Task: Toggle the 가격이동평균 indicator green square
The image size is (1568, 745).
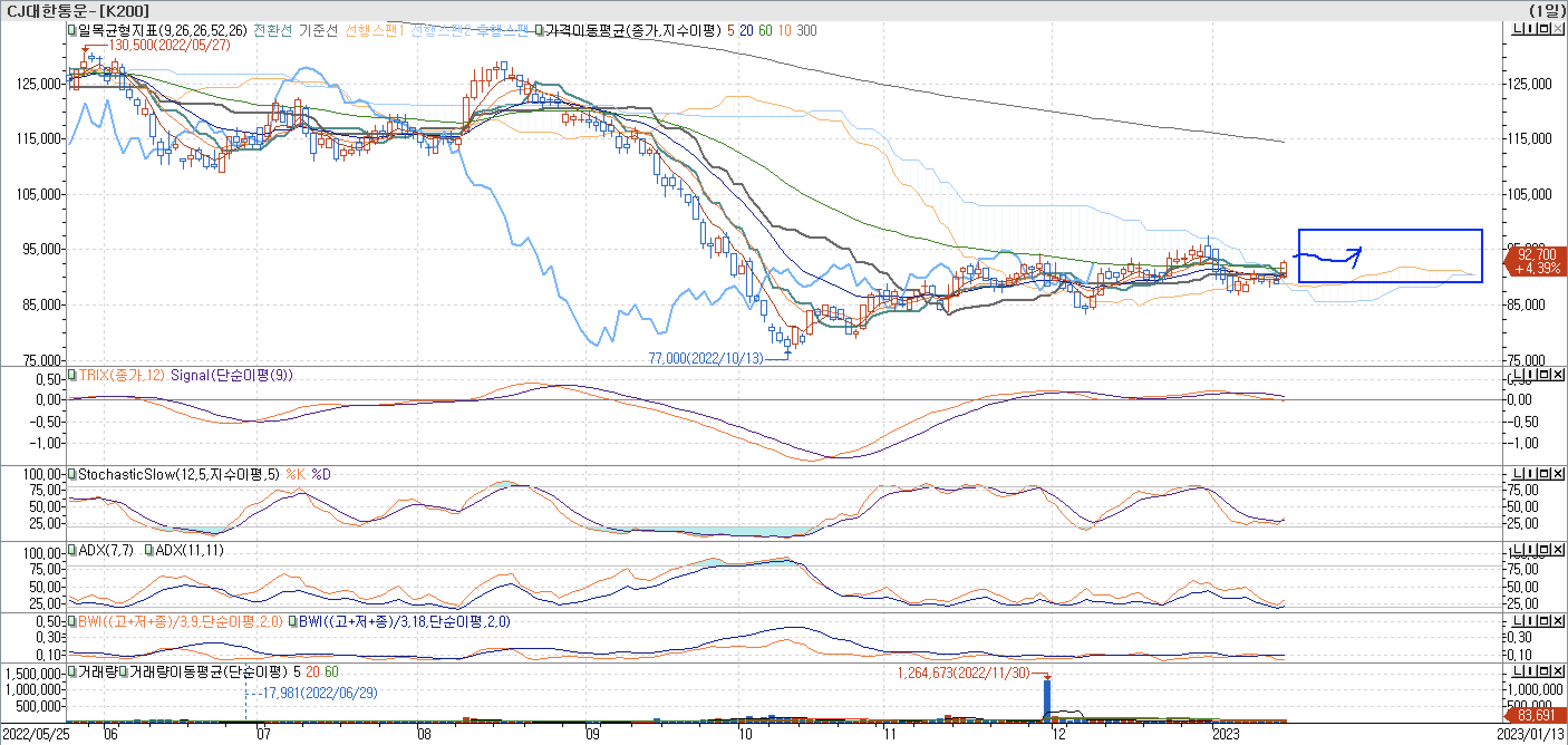Action: coord(539,30)
